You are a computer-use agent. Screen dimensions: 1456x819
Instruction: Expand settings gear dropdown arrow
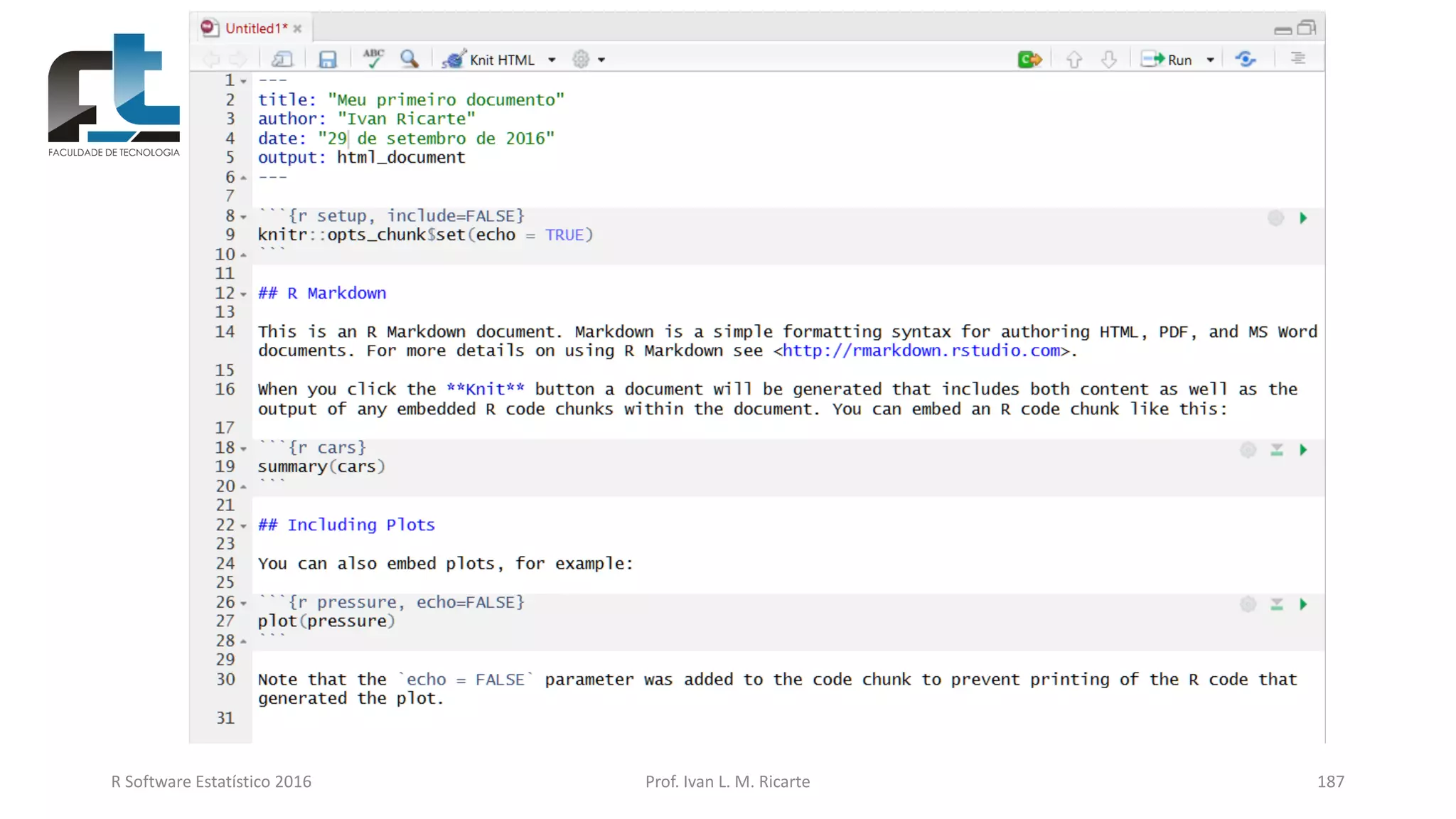(x=601, y=60)
